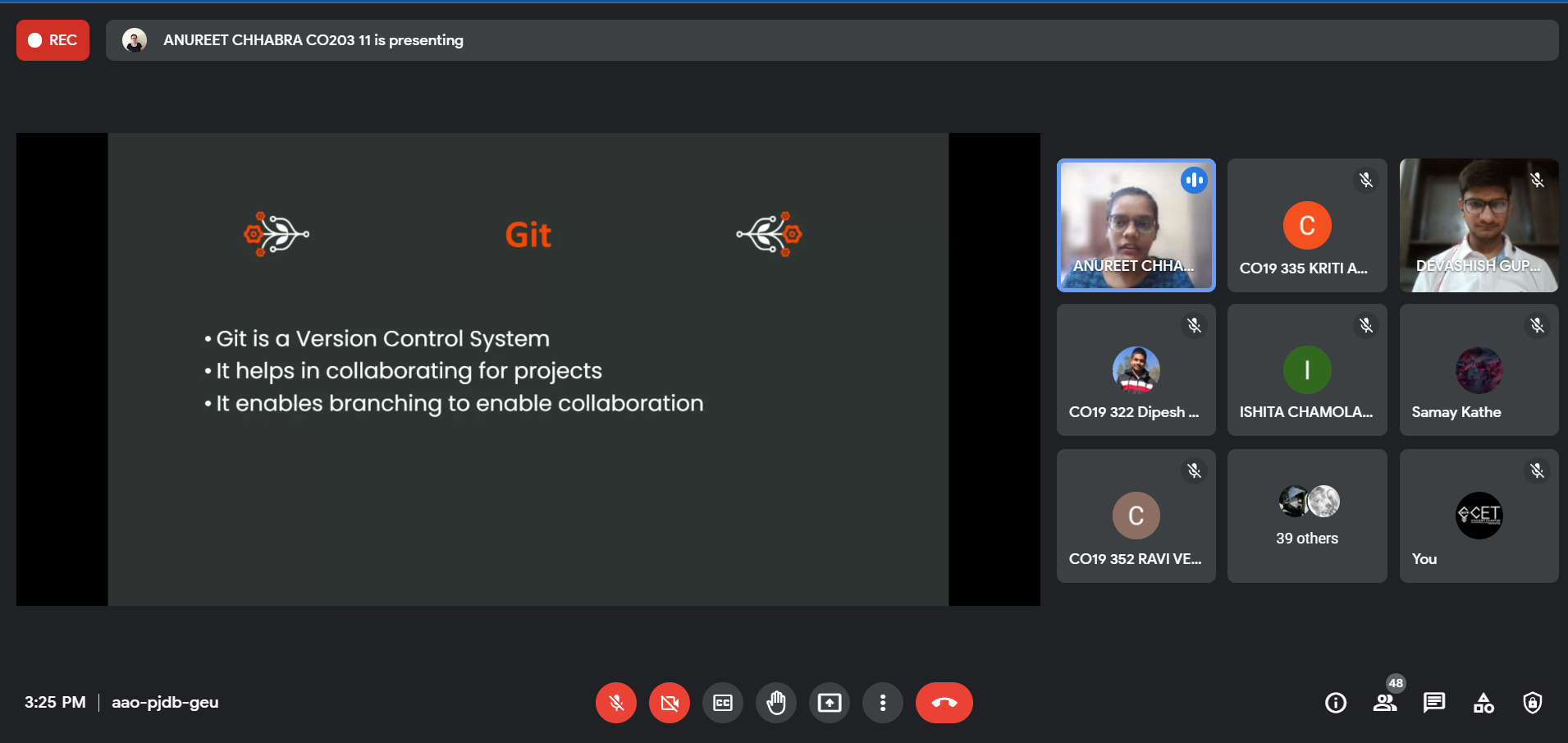The height and width of the screenshot is (743, 1568).
Task: Click the DEVASHISH GUP... video tile
Action: (1479, 225)
